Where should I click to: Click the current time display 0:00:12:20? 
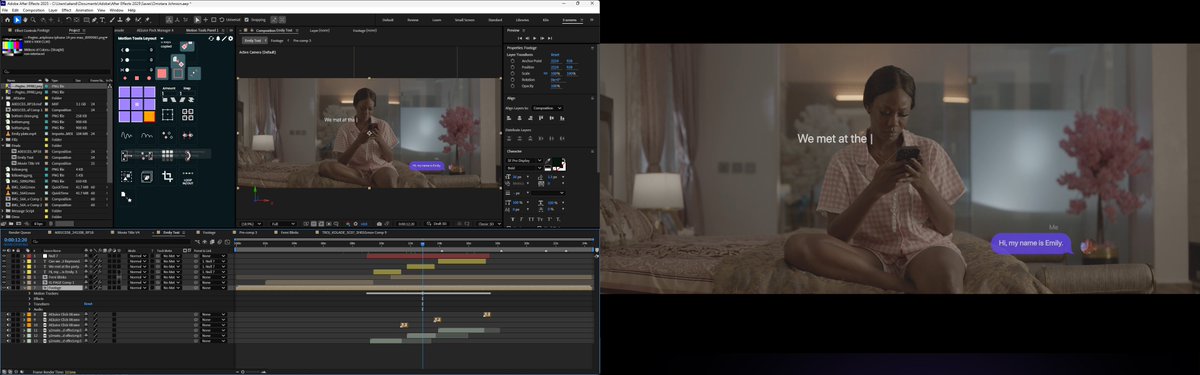point(15,240)
